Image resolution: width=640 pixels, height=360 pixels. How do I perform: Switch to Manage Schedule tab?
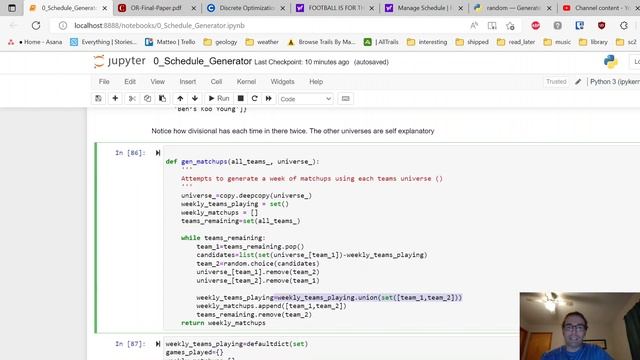pyautogui.click(x=424, y=8)
